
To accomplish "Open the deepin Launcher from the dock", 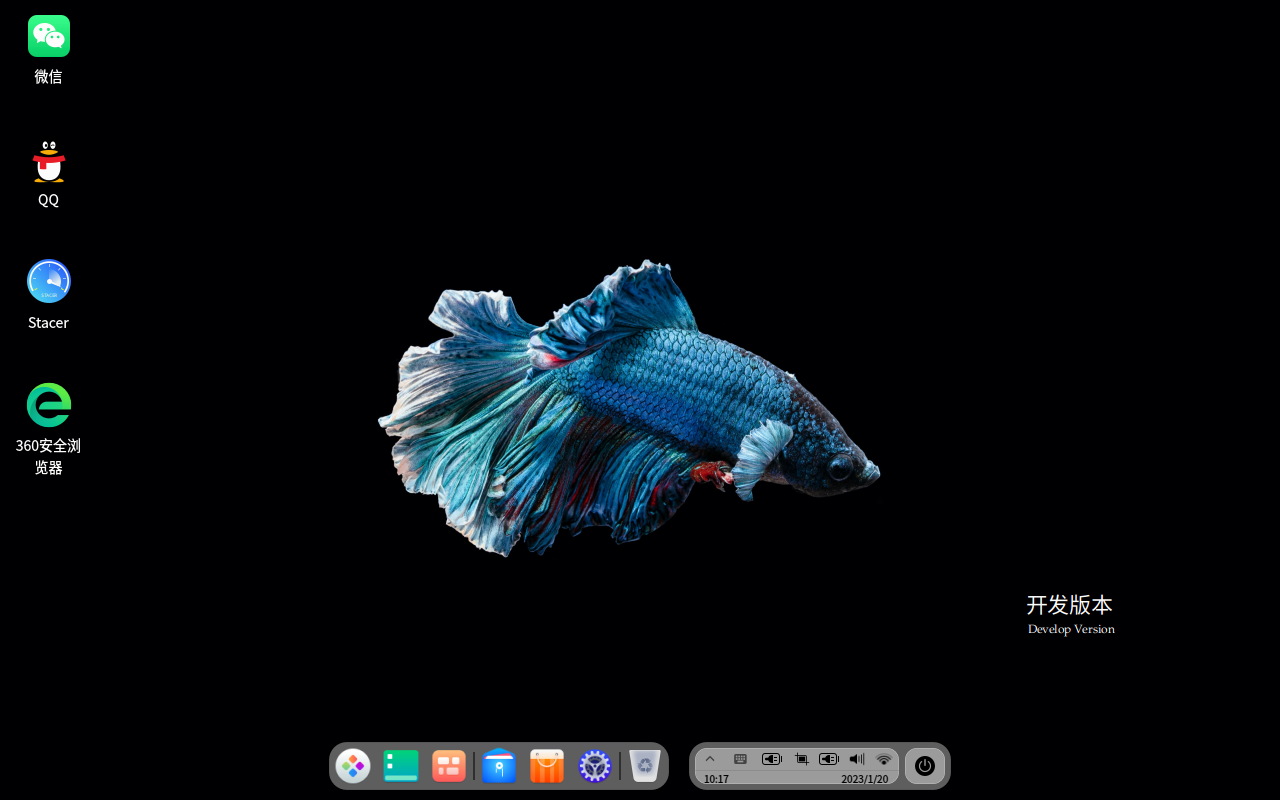I will click(x=354, y=765).
